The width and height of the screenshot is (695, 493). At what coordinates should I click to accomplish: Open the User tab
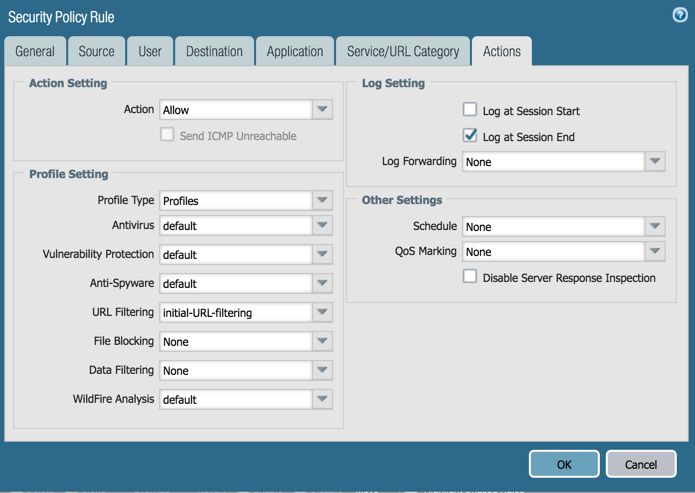pos(150,51)
